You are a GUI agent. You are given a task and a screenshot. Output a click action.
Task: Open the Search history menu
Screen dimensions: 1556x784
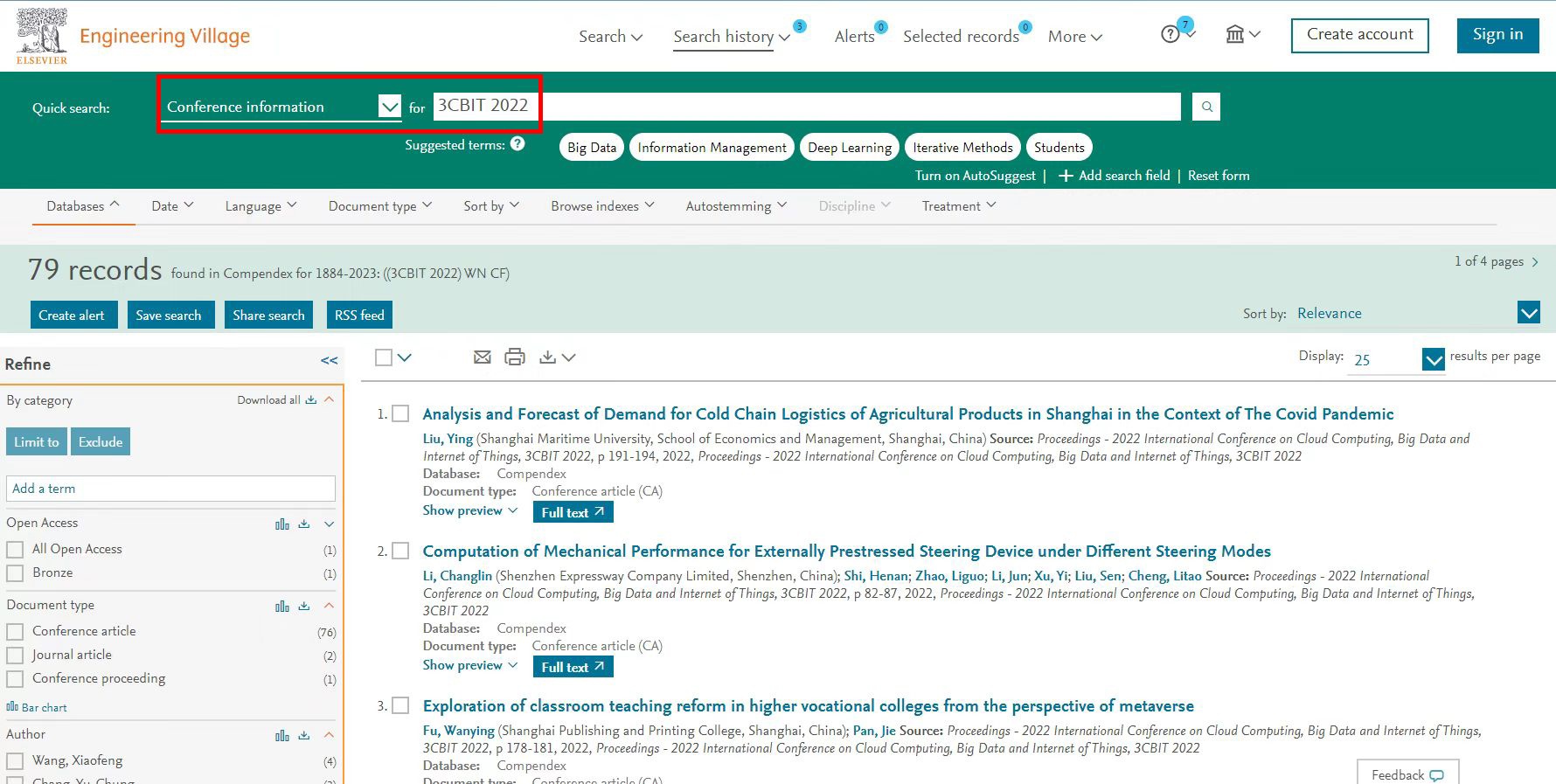click(732, 36)
